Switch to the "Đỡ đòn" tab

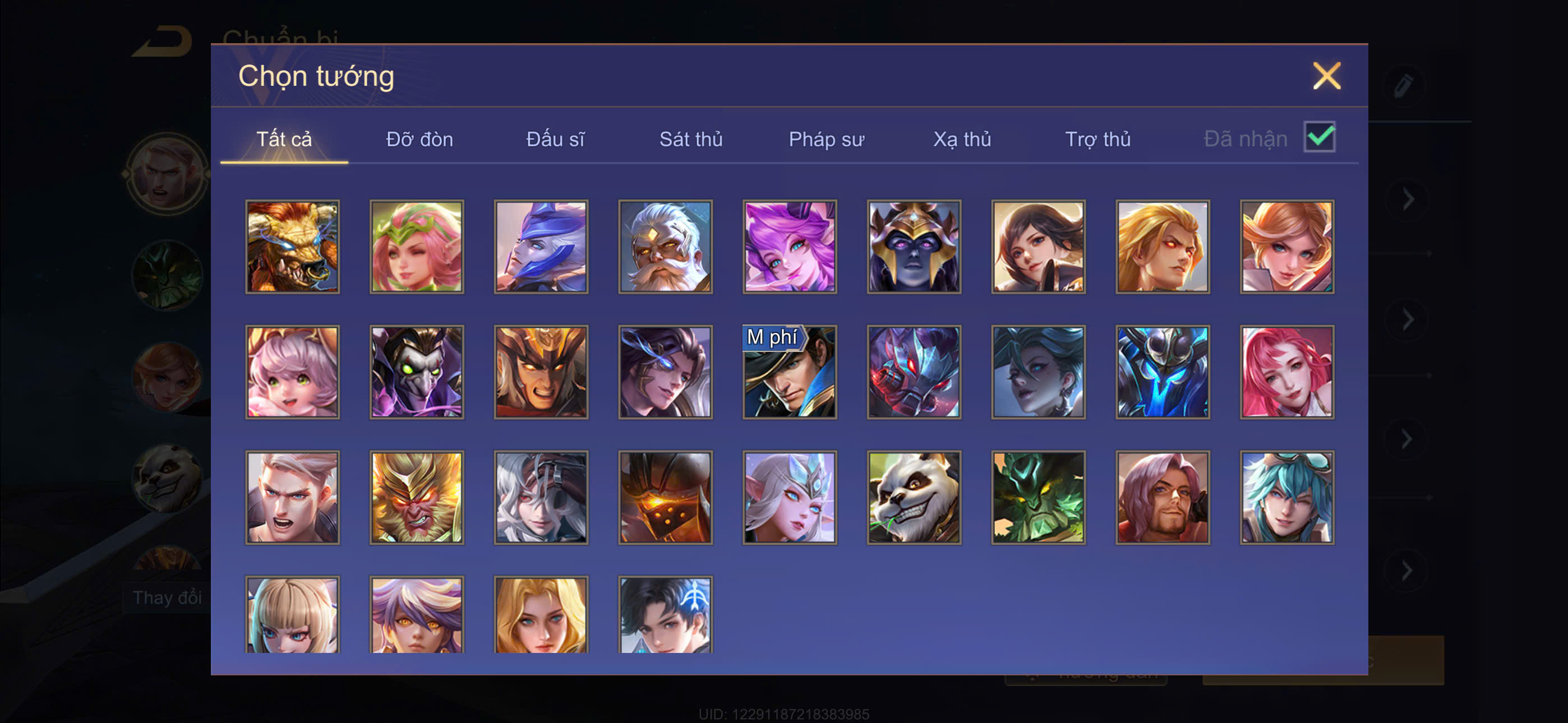[419, 140]
